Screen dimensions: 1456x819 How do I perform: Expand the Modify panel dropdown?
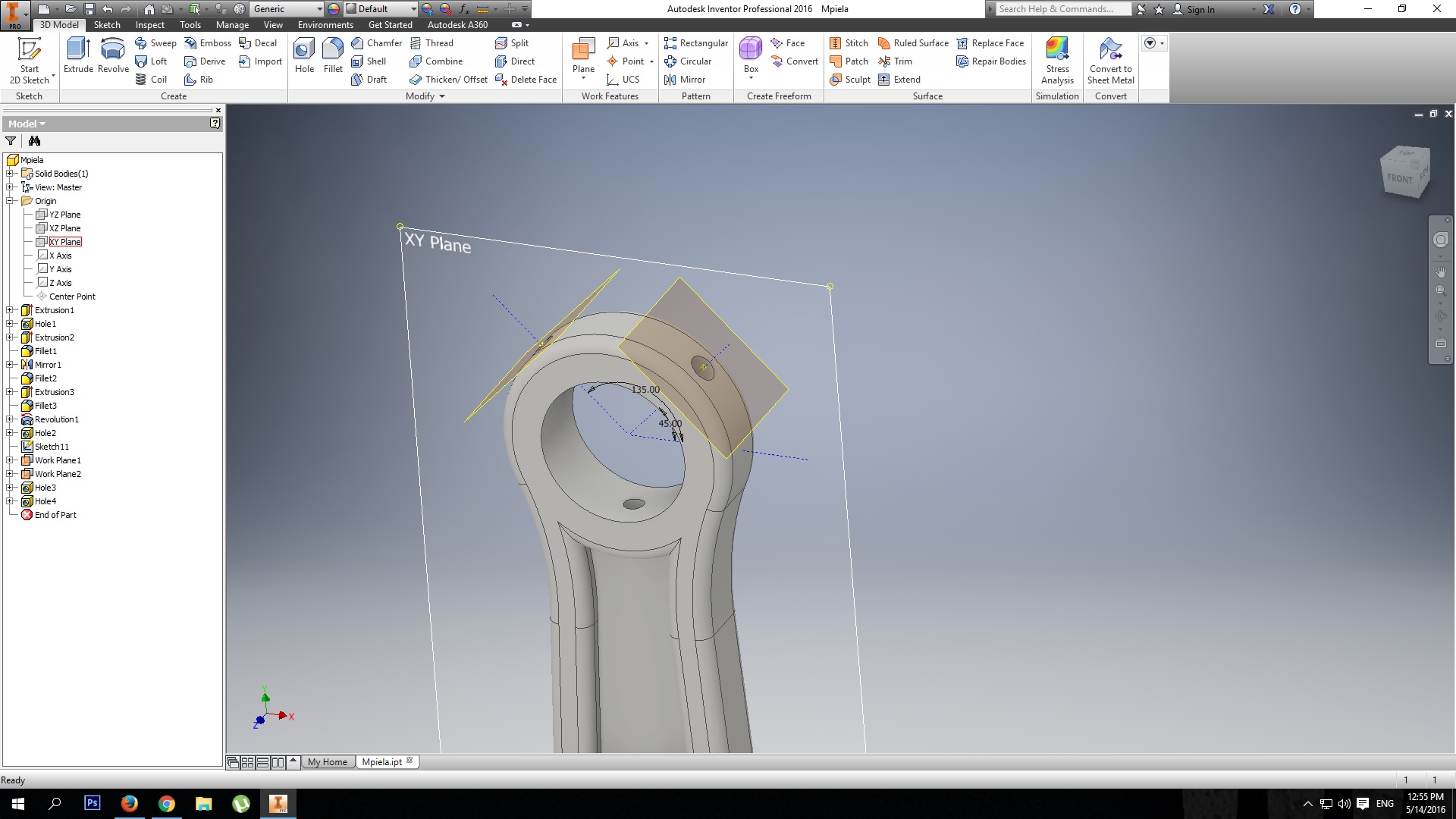[x=442, y=96]
